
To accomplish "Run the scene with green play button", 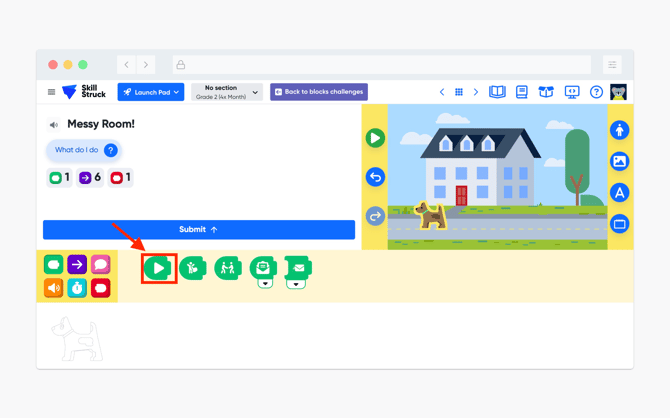I will [375, 138].
